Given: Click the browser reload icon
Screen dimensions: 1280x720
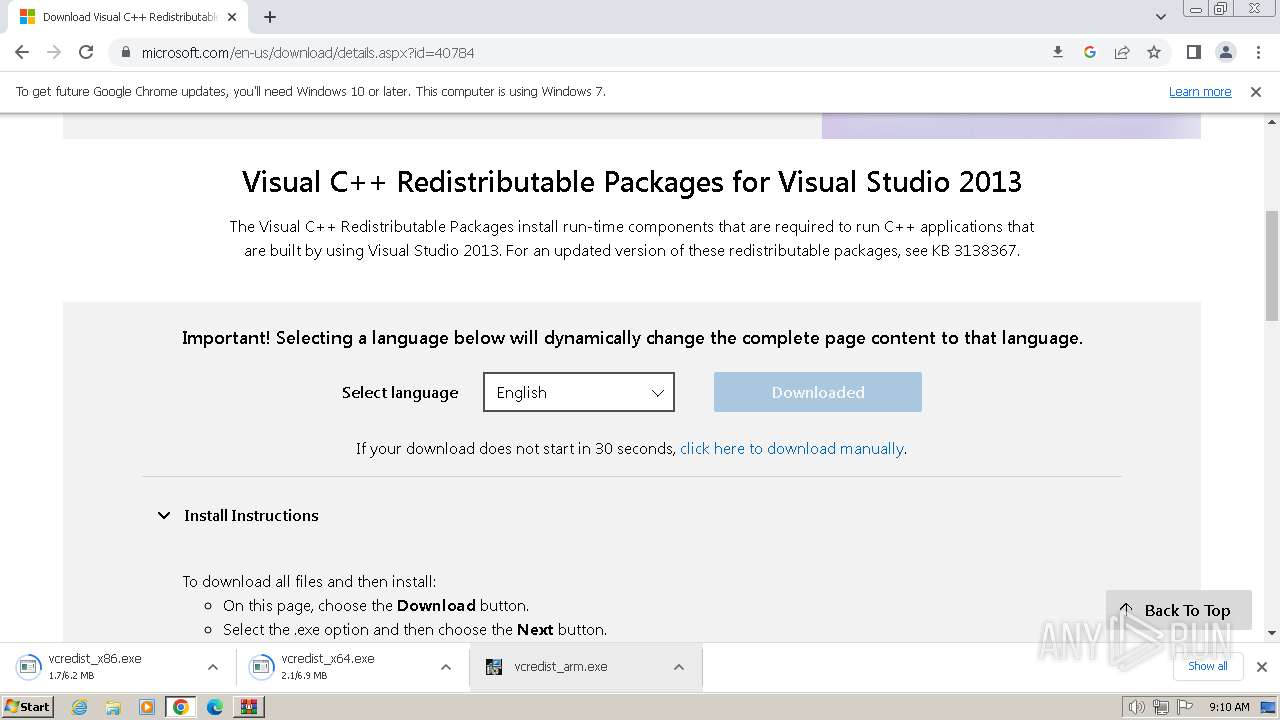Looking at the screenshot, I should (x=86, y=52).
